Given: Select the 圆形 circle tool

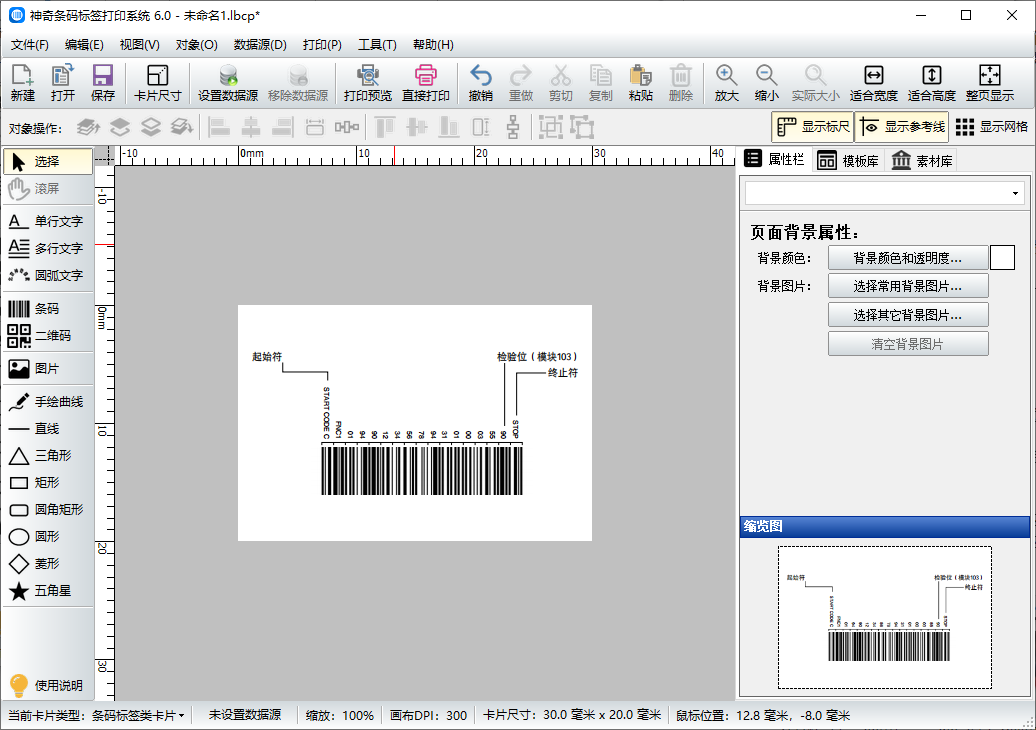Looking at the screenshot, I should 48,536.
